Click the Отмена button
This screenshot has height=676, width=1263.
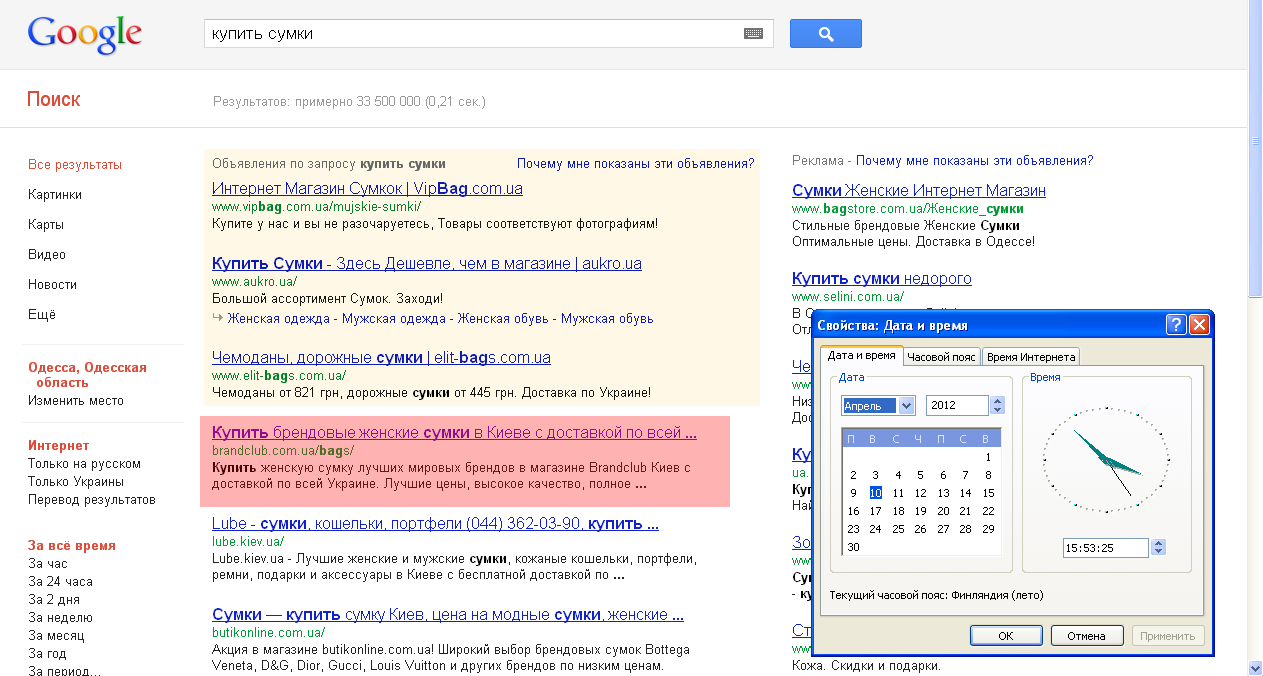[x=1087, y=636]
